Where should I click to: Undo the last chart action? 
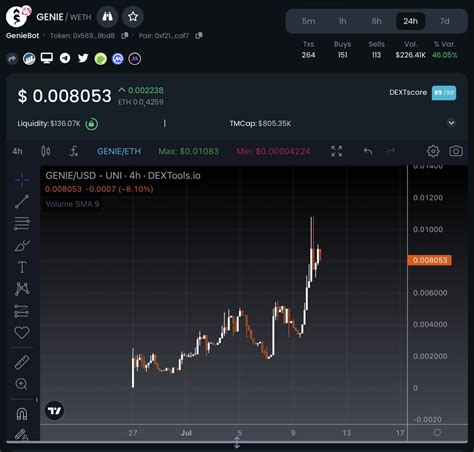tap(368, 151)
